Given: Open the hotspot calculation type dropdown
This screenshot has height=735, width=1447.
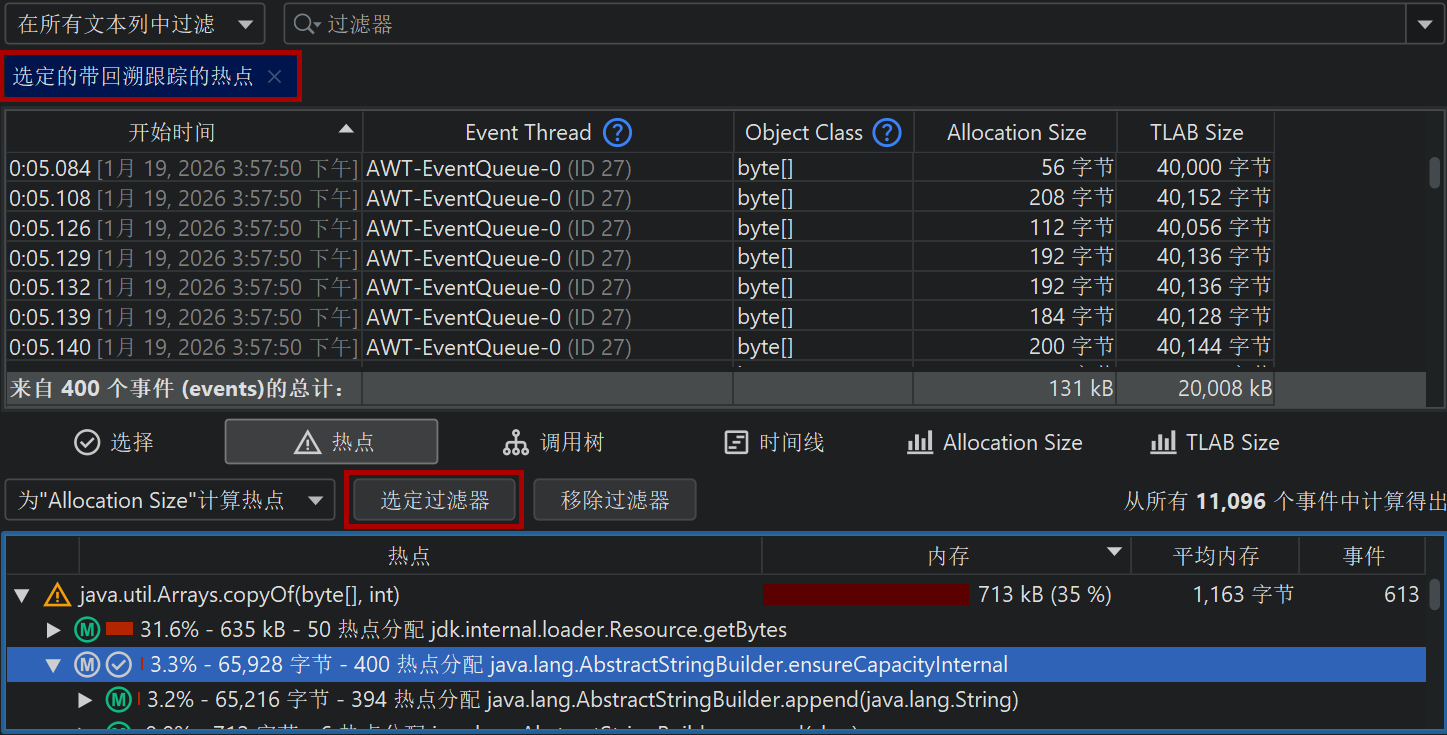Looking at the screenshot, I should tap(170, 500).
